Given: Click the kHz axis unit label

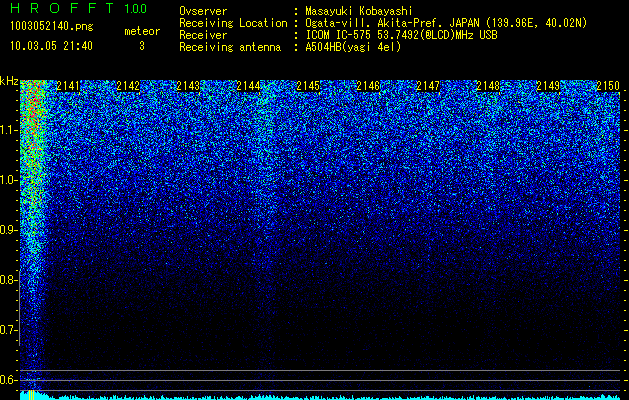Looking at the screenshot, I should [9, 81].
